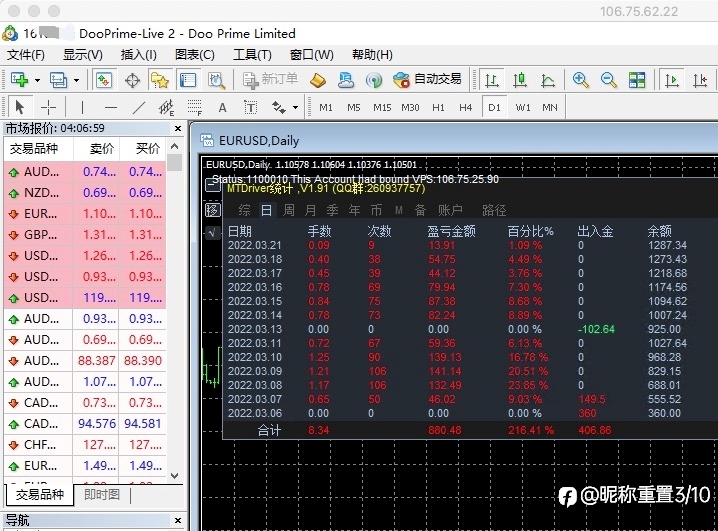
Task: Open the new chart dropdown arrow
Action: point(38,81)
